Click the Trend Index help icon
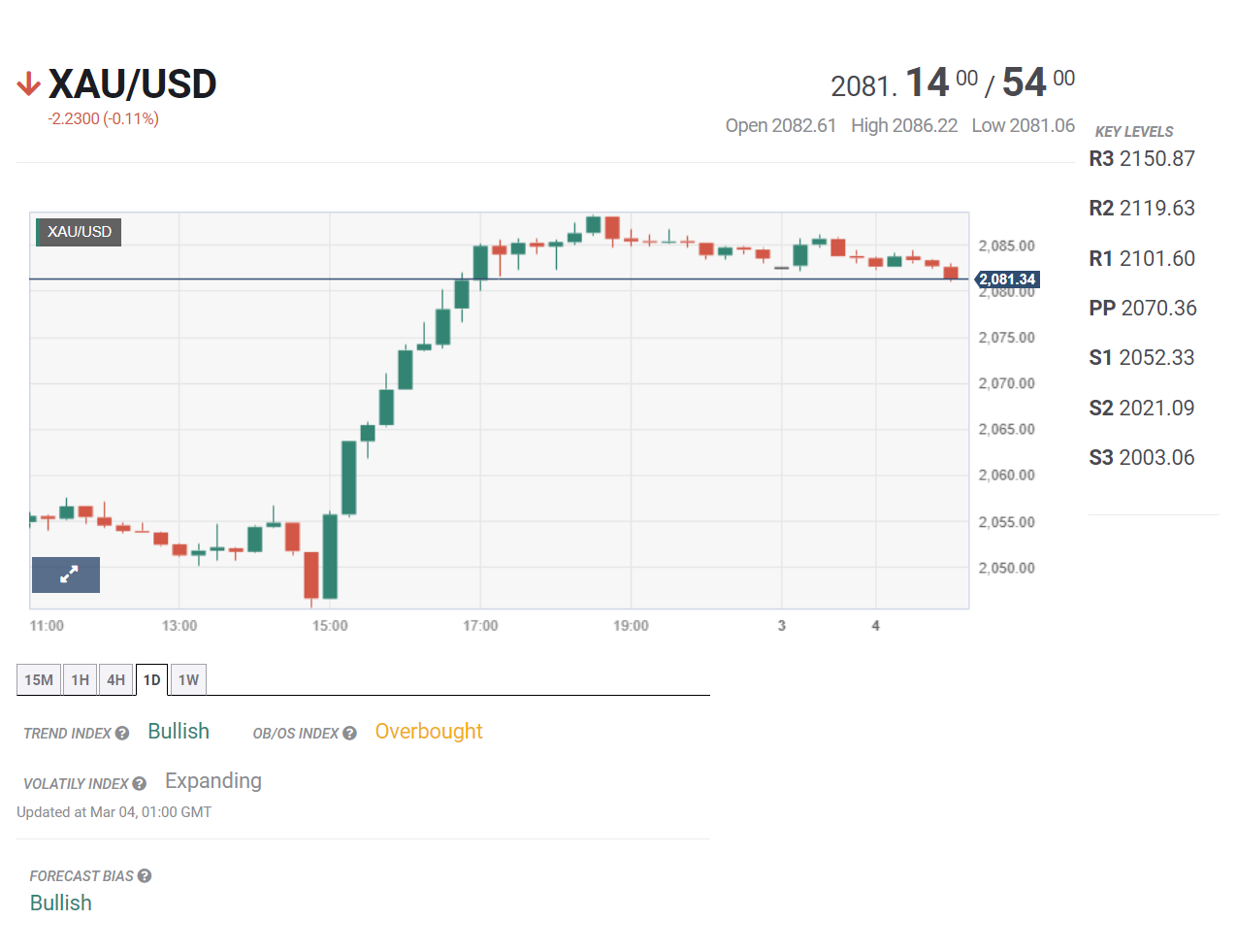This screenshot has height=952, width=1237. pyautogui.click(x=122, y=734)
